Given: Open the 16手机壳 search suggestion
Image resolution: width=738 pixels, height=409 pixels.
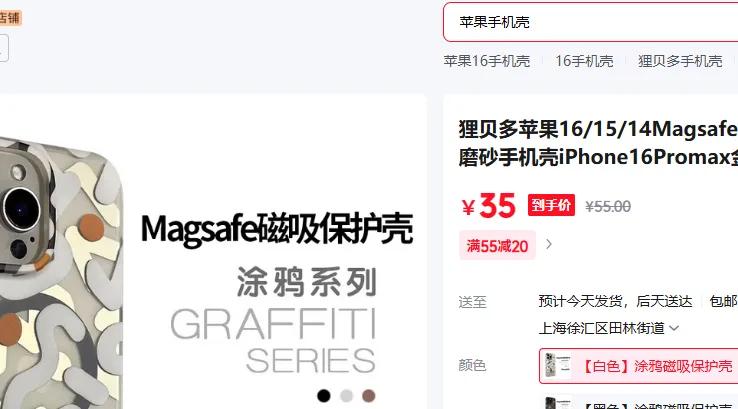Looking at the screenshot, I should point(584,61).
